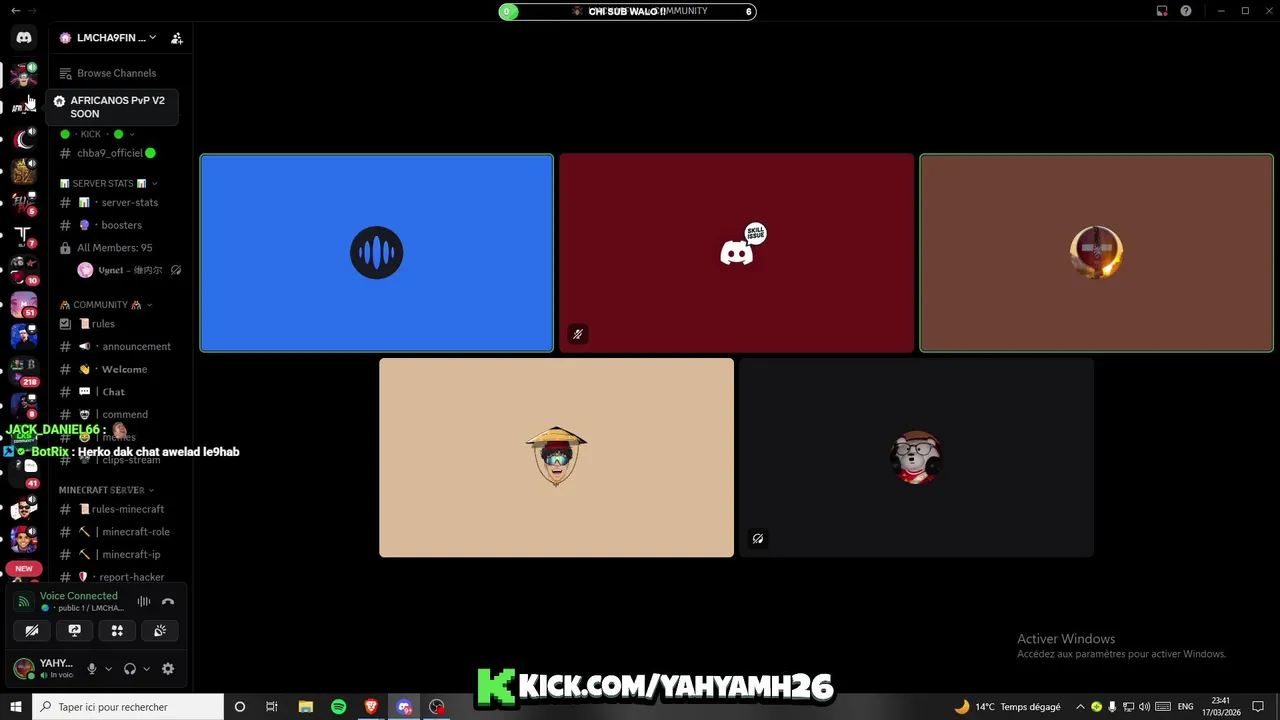1280x720 pixels.
Task: Start an activity button
Action: tap(117, 631)
